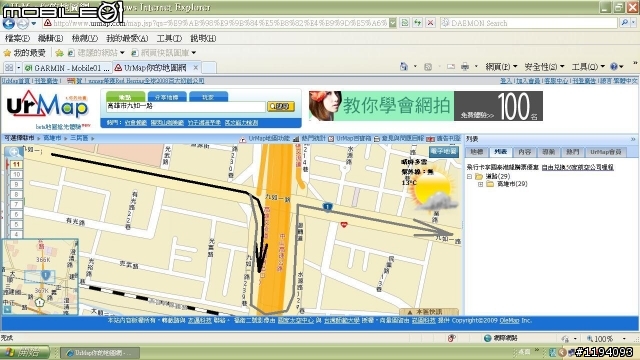This screenshot has width=640, height=360.
Task: Open the 工具(O) command bar dropdown
Action: point(588,66)
